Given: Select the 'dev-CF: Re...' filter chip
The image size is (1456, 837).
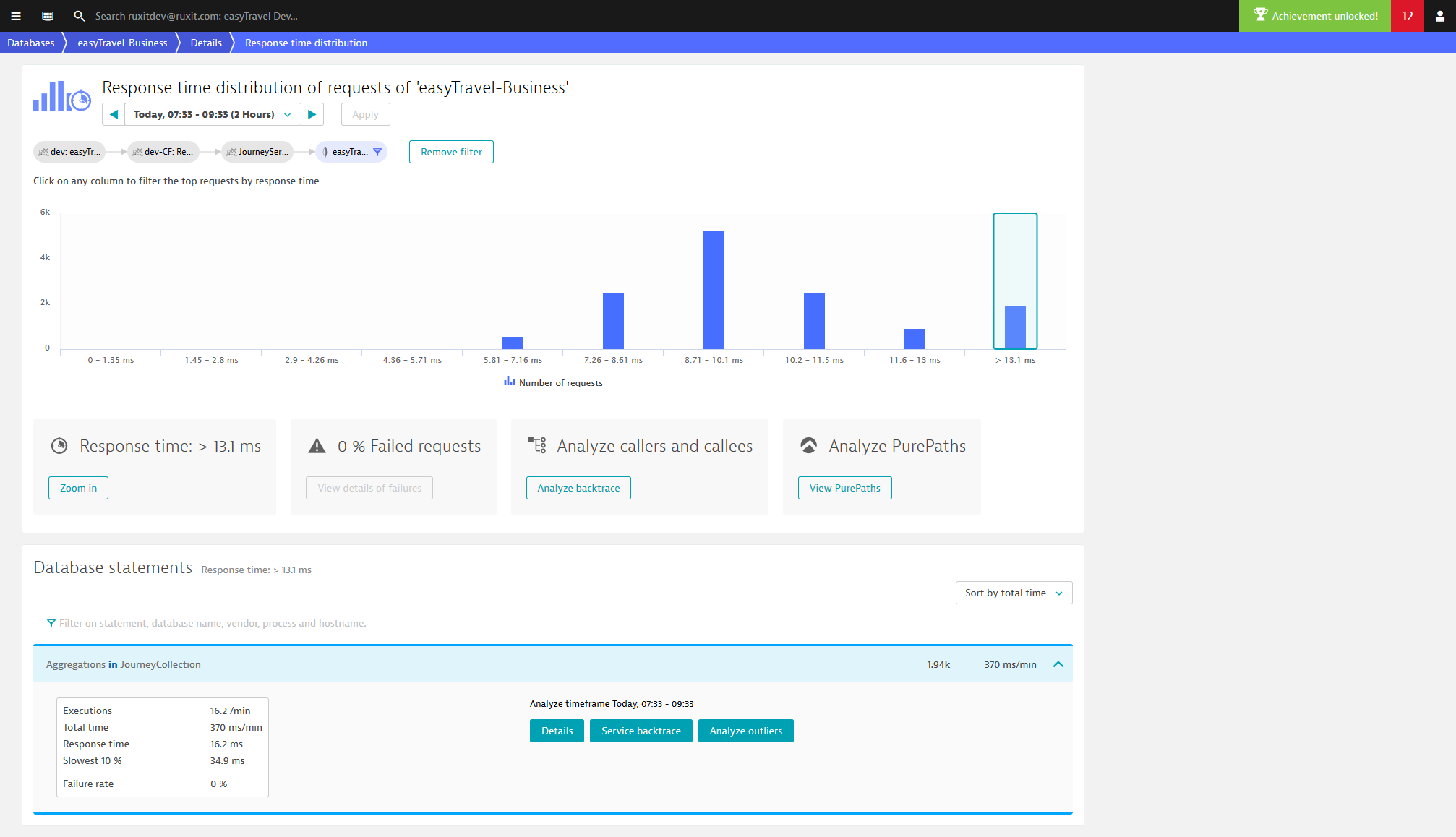Looking at the screenshot, I should pyautogui.click(x=163, y=152).
